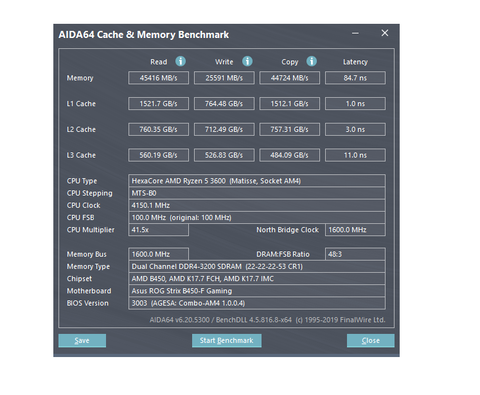Screen dimensions: 480x395
Task: Click the L3 Cache row label
Action: tap(81, 155)
